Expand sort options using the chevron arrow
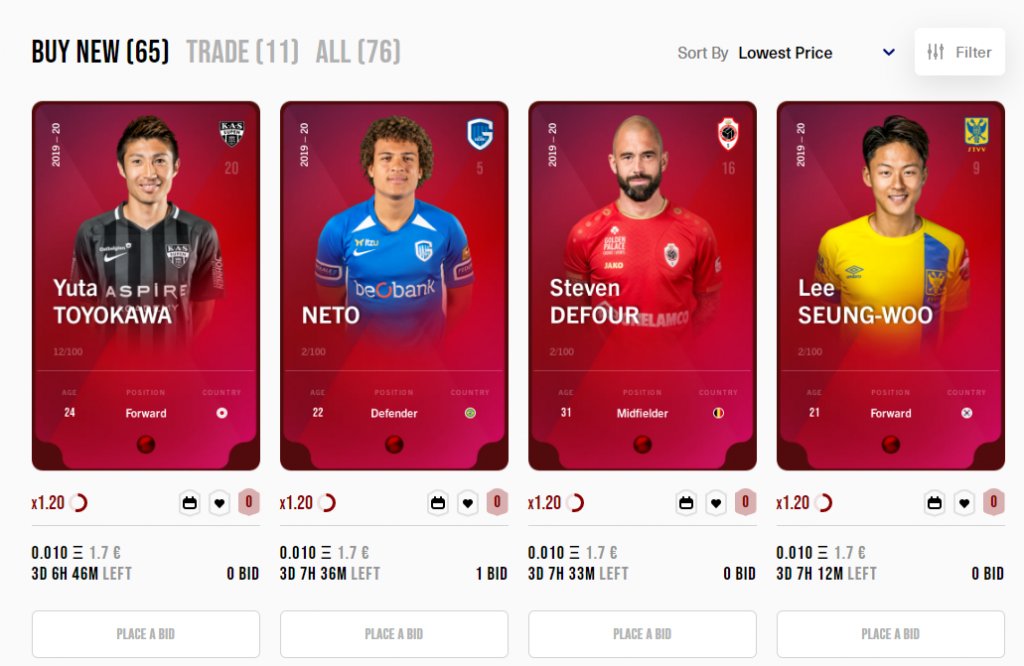The width and height of the screenshot is (1024, 666). 889,52
